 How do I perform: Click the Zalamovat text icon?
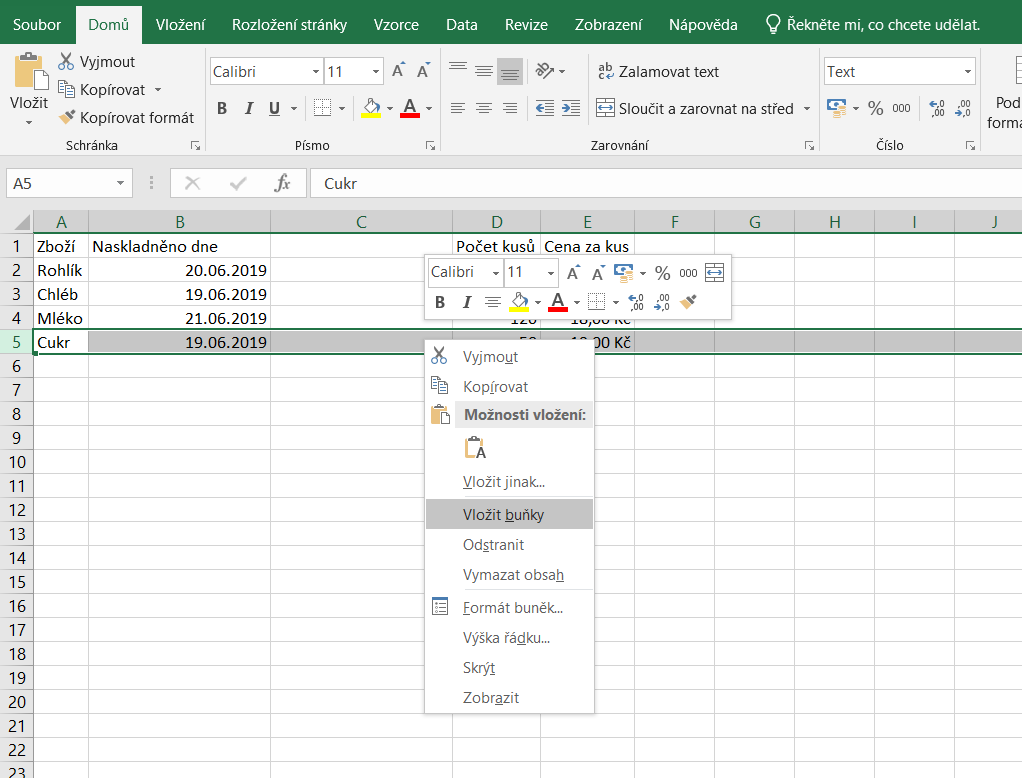[604, 71]
